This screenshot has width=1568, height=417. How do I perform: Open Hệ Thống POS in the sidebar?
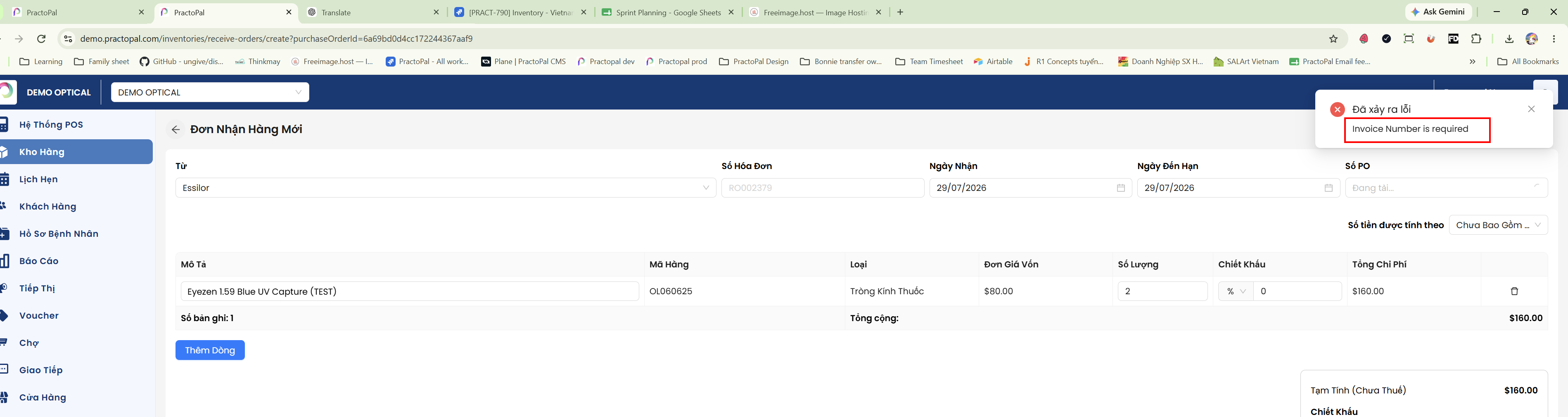(x=51, y=125)
